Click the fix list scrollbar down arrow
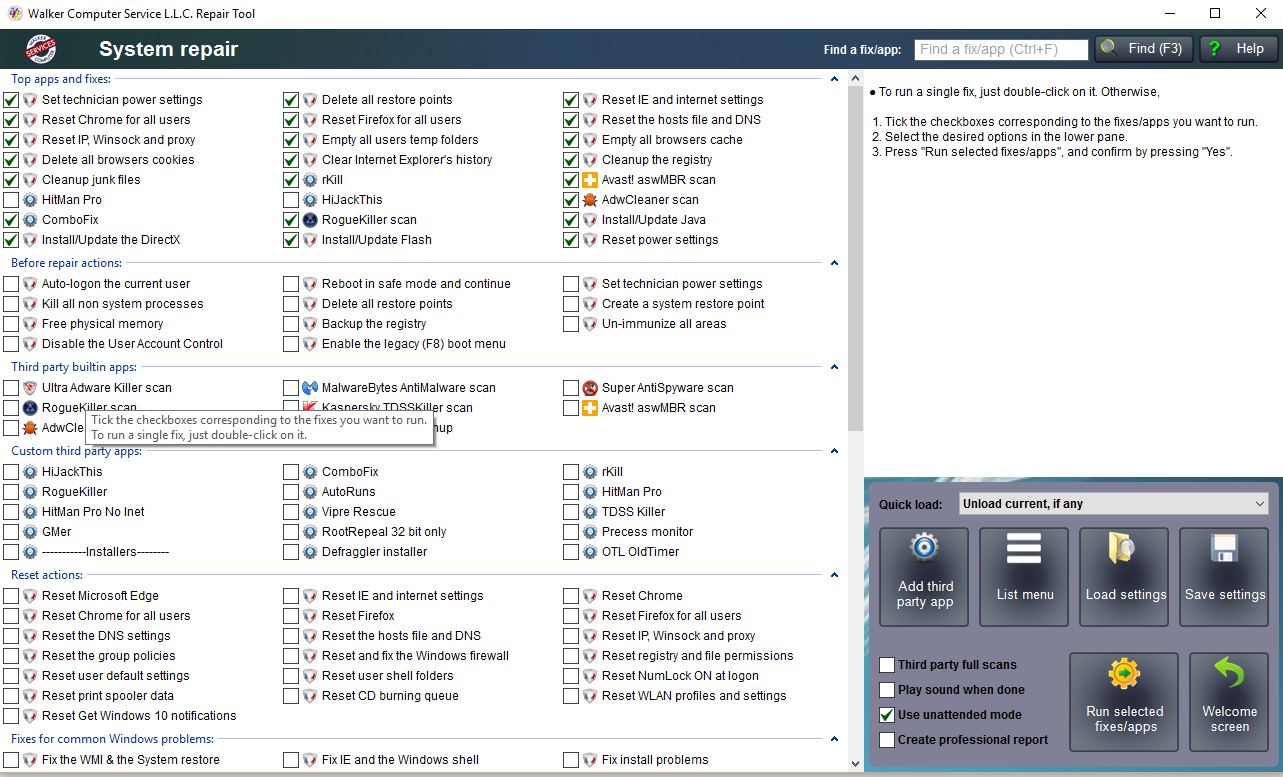 coord(855,763)
